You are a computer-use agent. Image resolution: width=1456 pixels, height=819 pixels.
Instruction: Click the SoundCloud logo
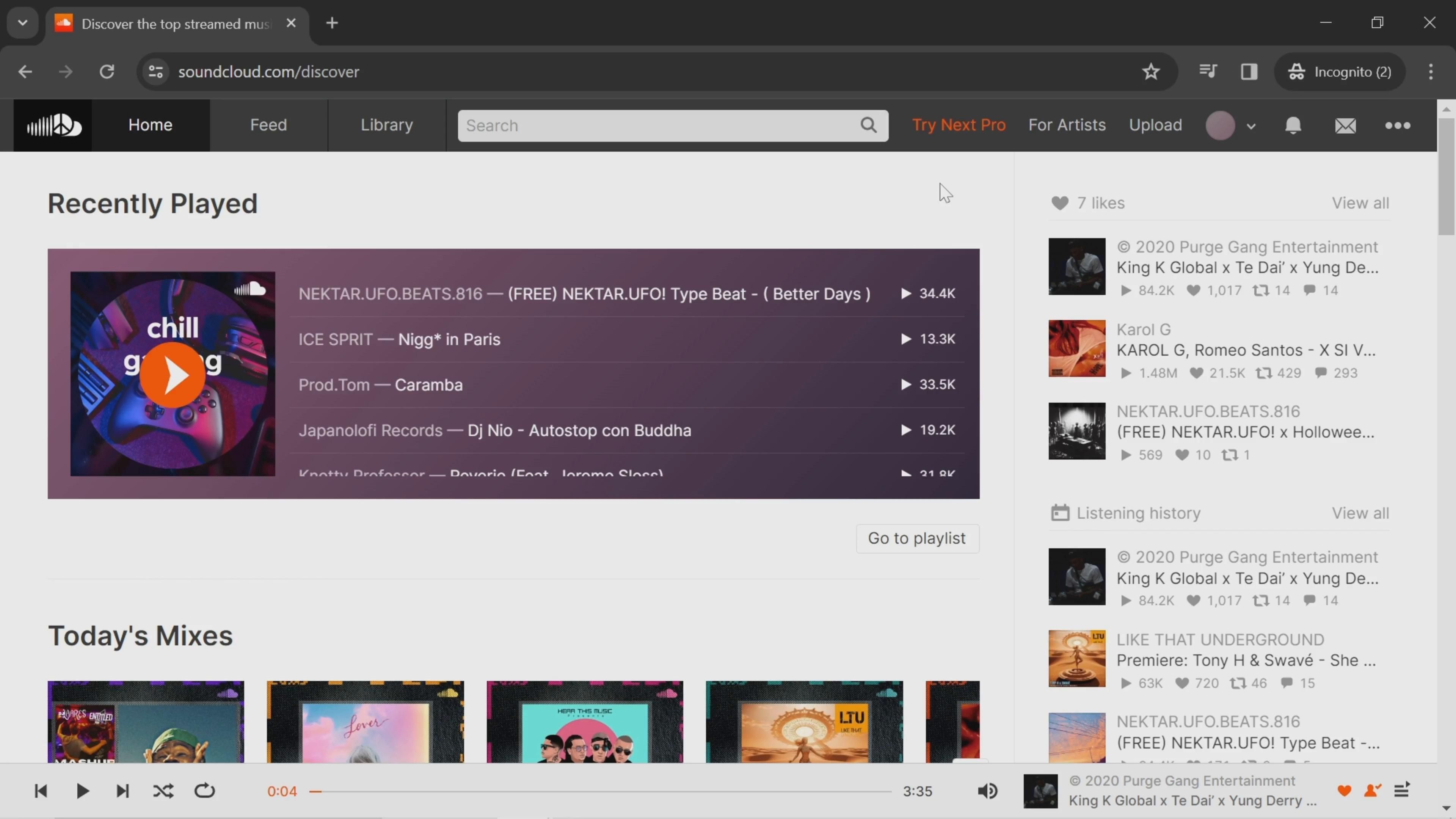(x=53, y=126)
